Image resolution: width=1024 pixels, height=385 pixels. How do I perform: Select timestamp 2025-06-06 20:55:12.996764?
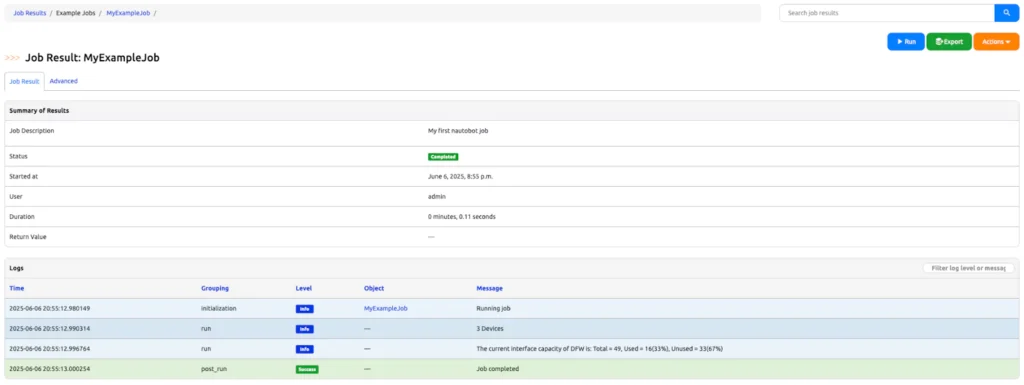(50, 349)
